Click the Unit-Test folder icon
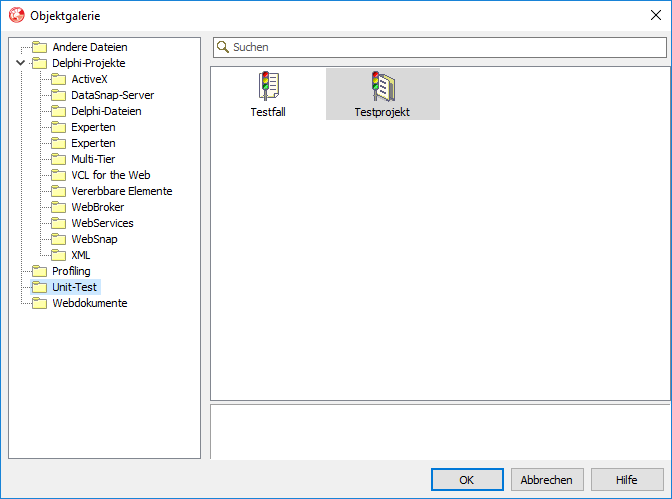The height and width of the screenshot is (499, 672). pos(39,287)
